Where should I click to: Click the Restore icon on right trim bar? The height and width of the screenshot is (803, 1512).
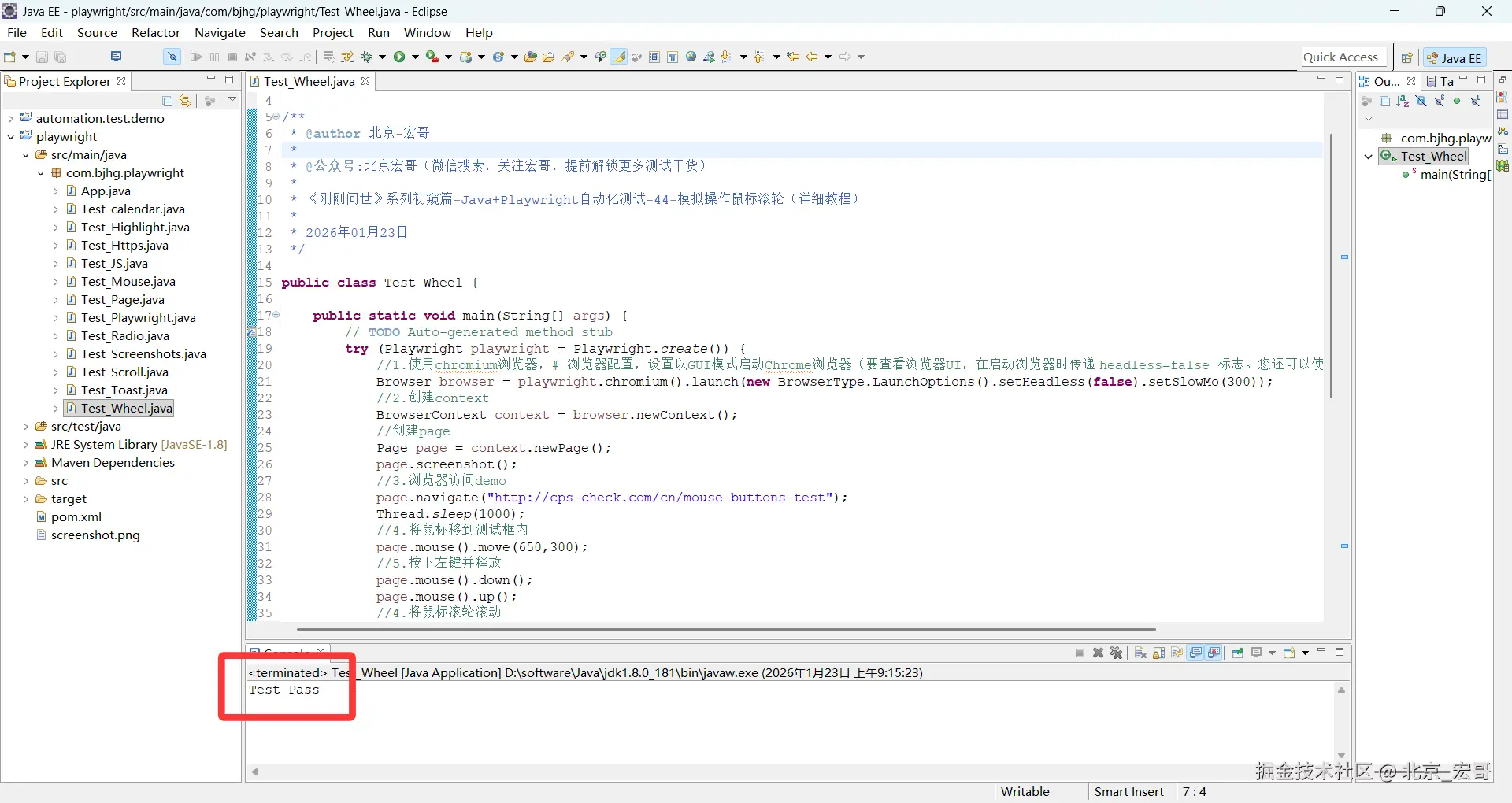[x=1503, y=80]
